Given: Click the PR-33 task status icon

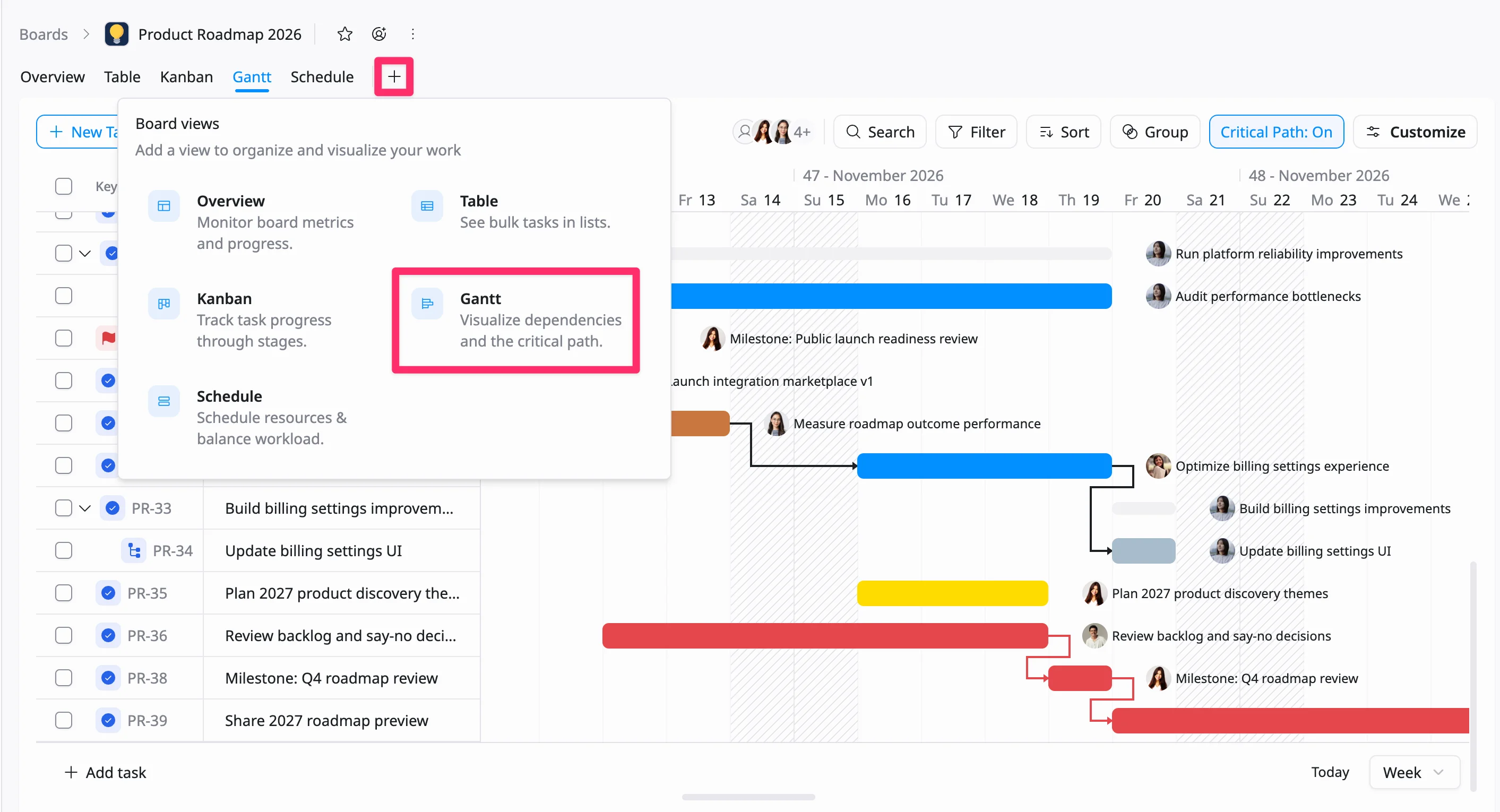Looking at the screenshot, I should click(113, 508).
